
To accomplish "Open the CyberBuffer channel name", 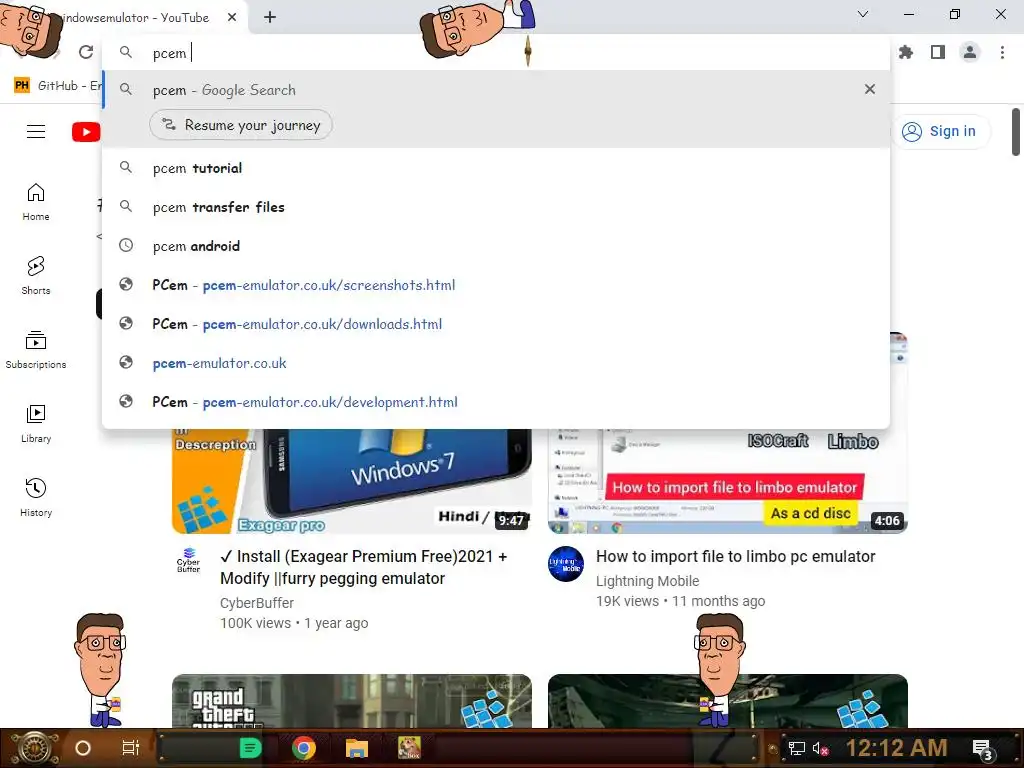I will [x=257, y=603].
